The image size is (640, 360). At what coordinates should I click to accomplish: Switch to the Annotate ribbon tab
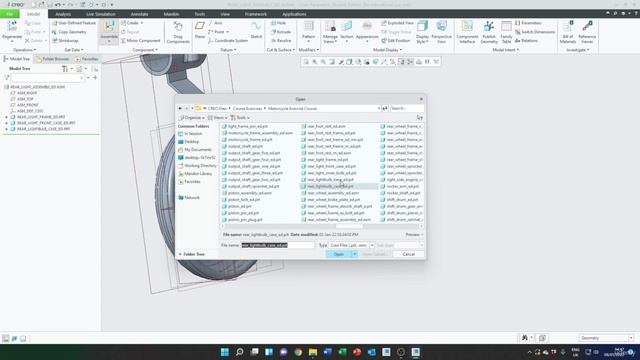coord(139,14)
